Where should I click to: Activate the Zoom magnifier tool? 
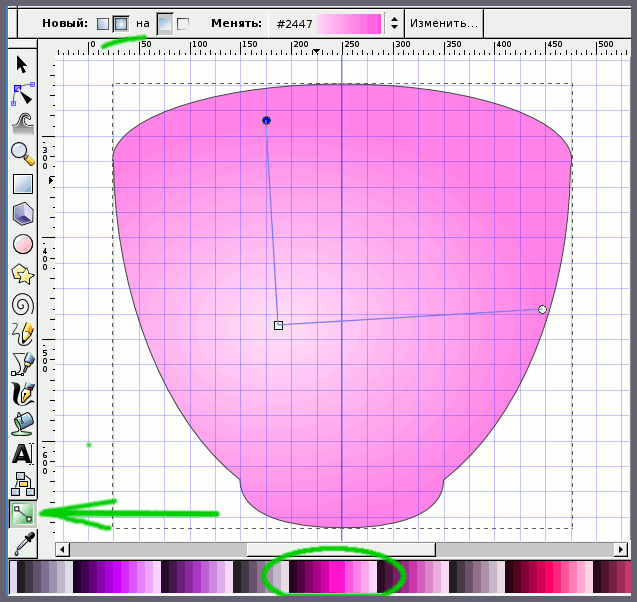(x=22, y=153)
